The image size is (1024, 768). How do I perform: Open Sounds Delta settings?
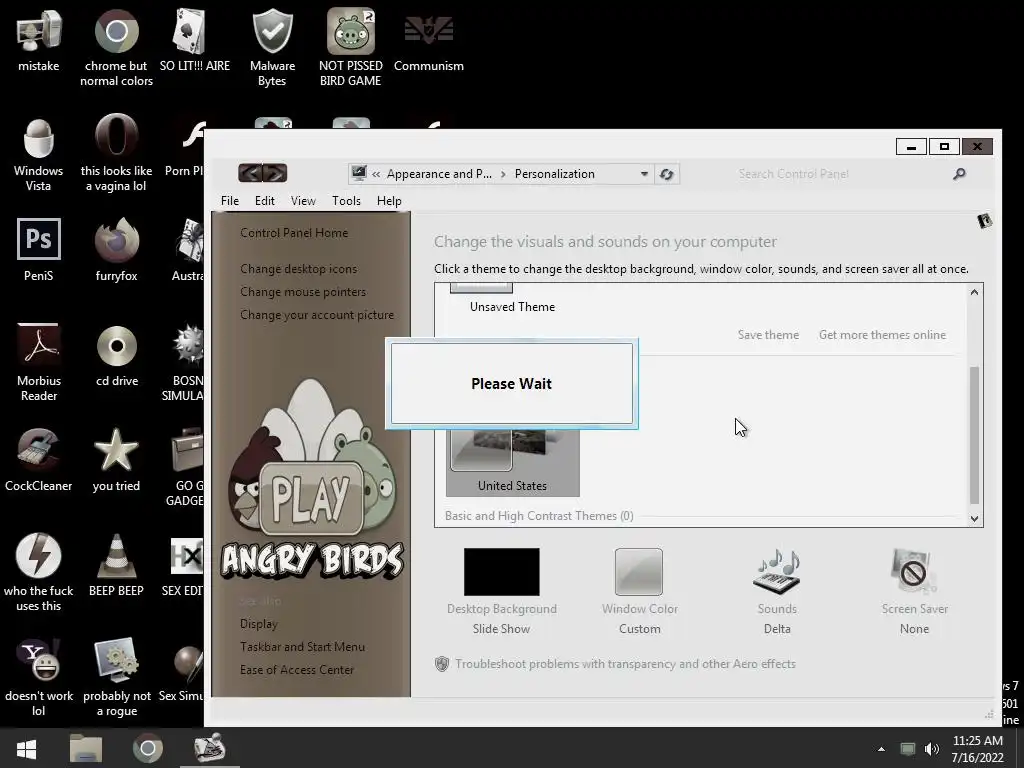point(777,592)
